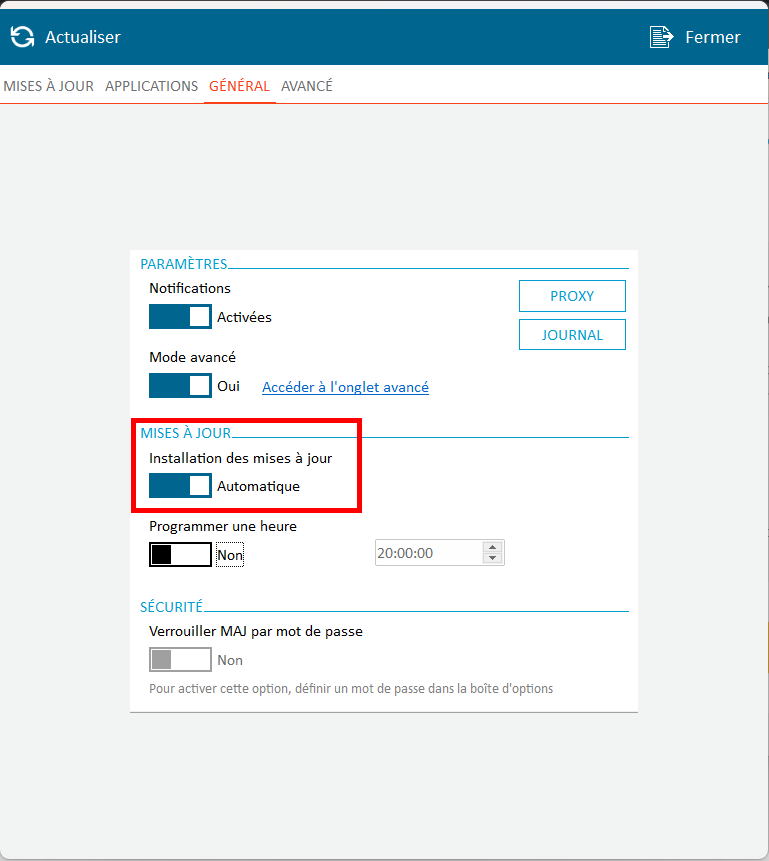
Task: Increase time with the up spinner arrow
Action: pos(493,547)
